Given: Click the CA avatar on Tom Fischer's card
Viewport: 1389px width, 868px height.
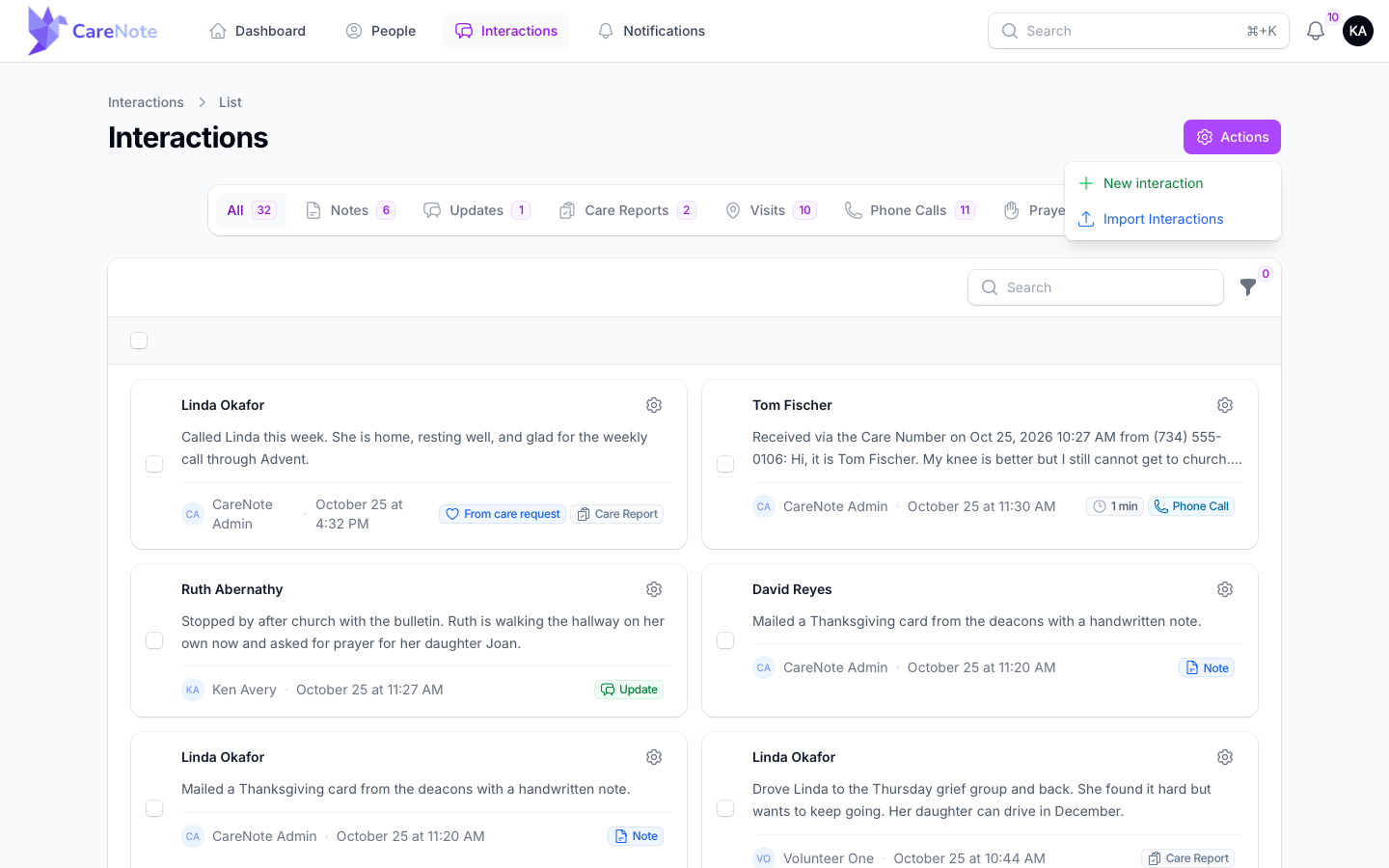Looking at the screenshot, I should pyautogui.click(x=764, y=506).
